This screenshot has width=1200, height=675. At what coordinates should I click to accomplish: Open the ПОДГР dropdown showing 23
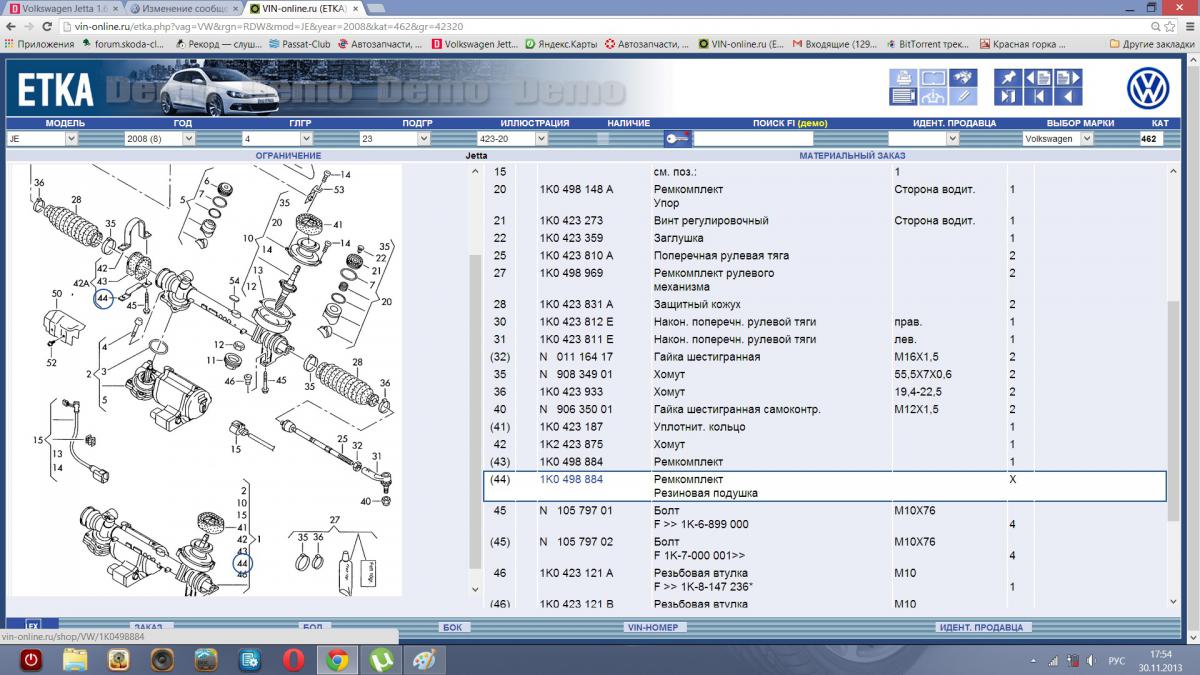click(x=394, y=139)
